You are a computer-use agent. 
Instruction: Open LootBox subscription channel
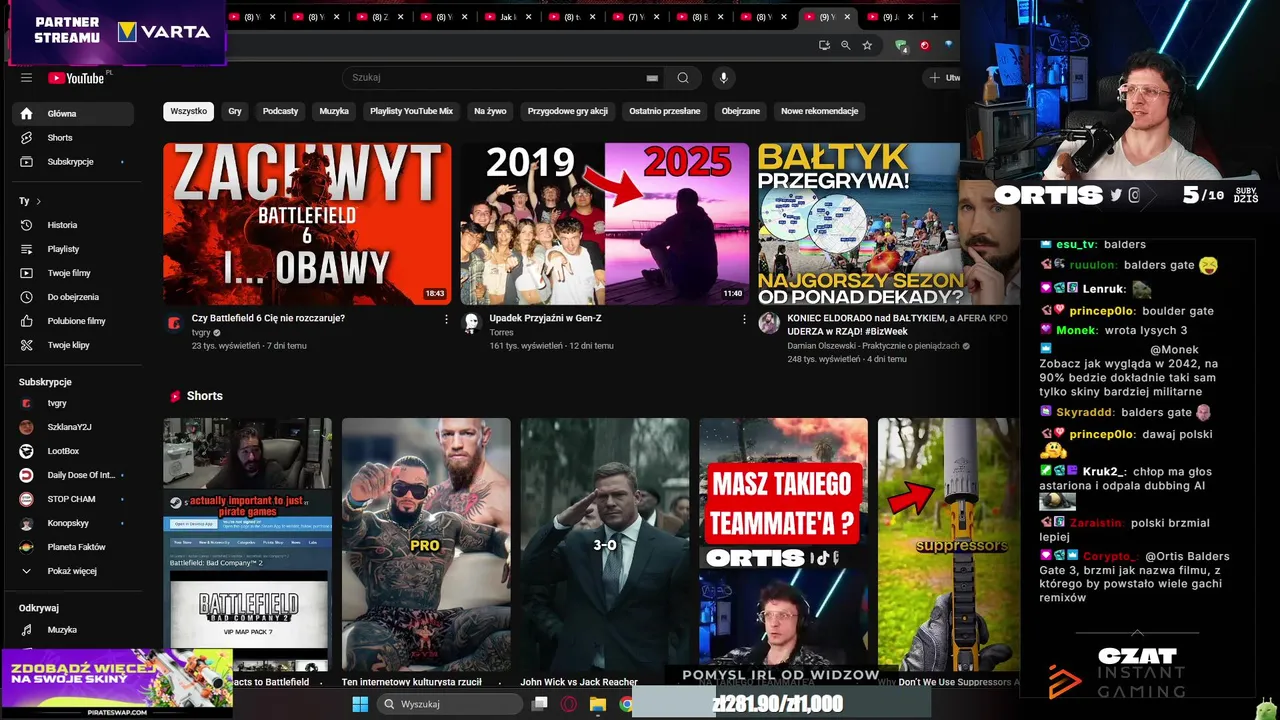73,451
